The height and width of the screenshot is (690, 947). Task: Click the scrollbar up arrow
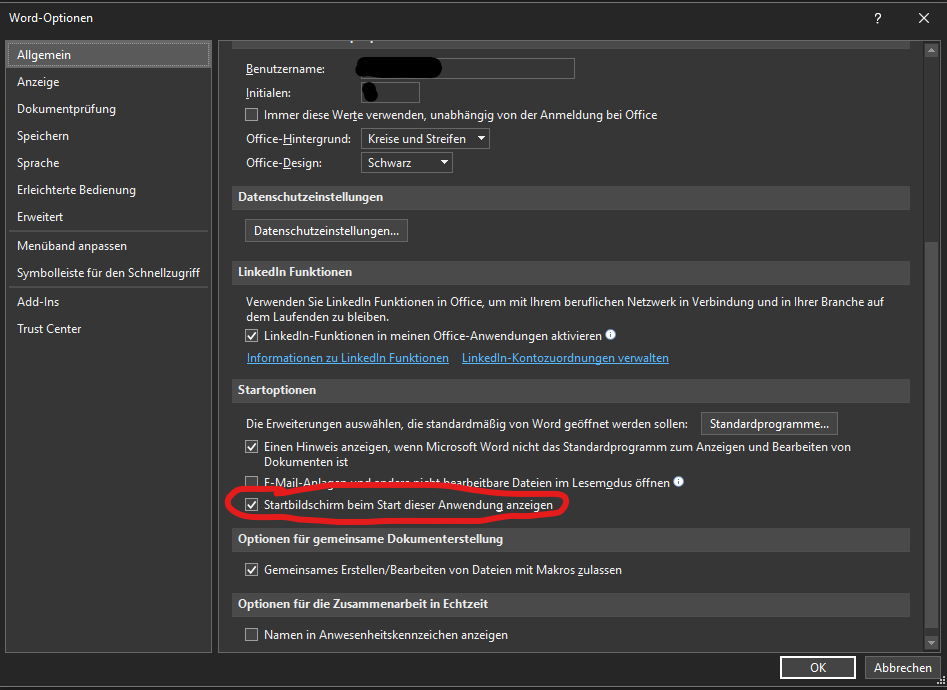(931, 51)
